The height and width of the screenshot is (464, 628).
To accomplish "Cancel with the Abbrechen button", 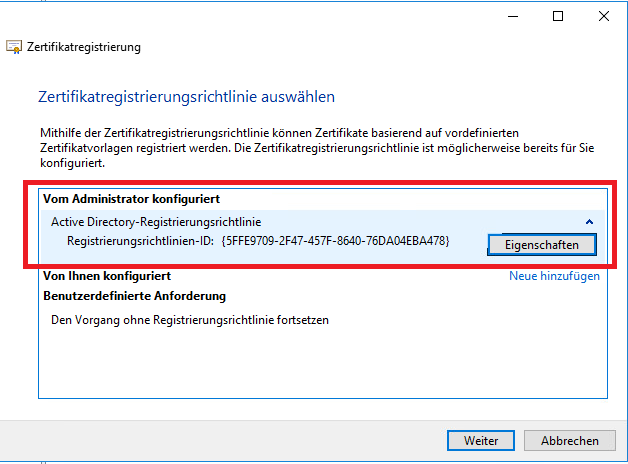I will click(x=570, y=440).
